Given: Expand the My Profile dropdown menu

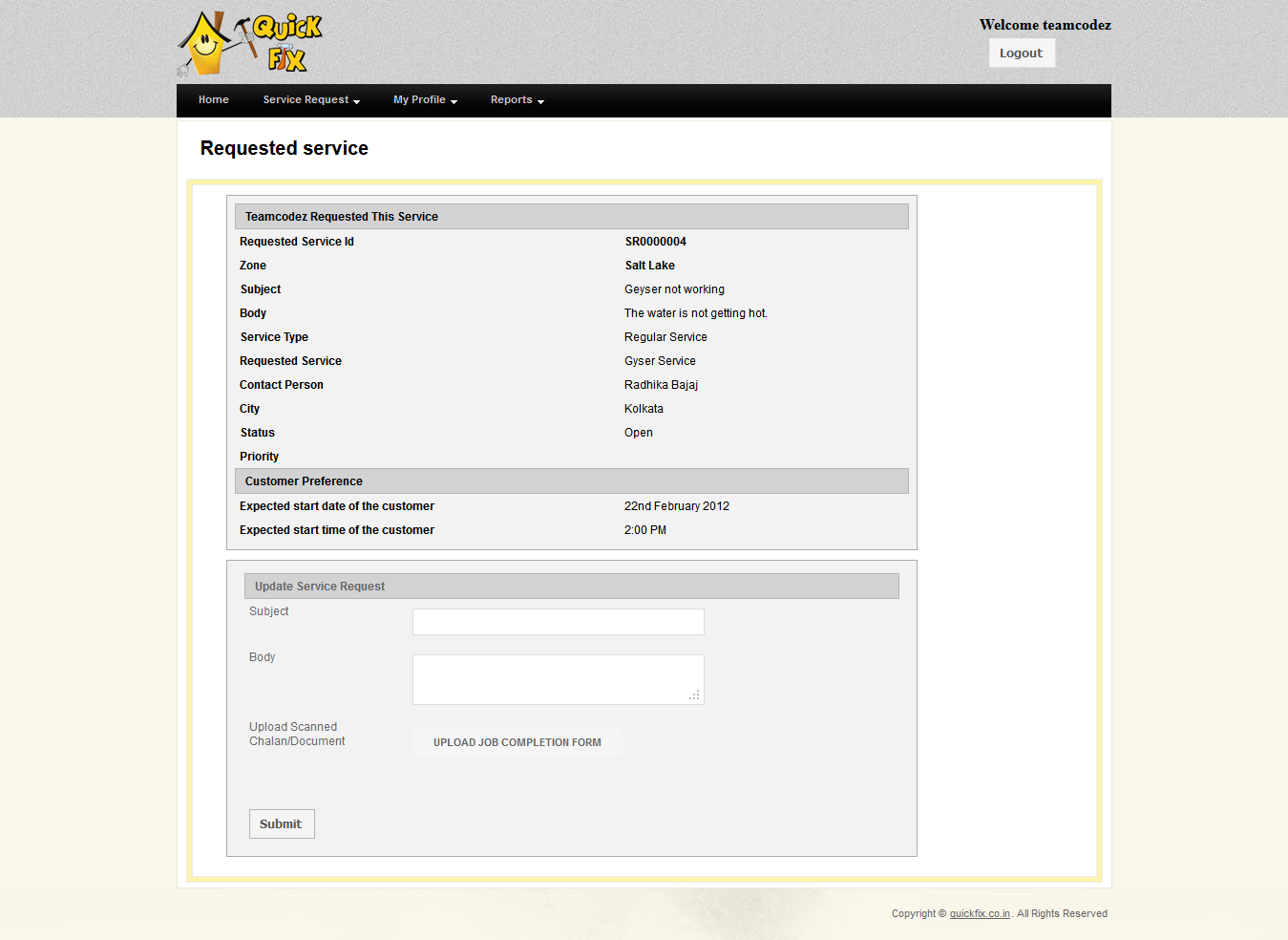Looking at the screenshot, I should click(425, 100).
